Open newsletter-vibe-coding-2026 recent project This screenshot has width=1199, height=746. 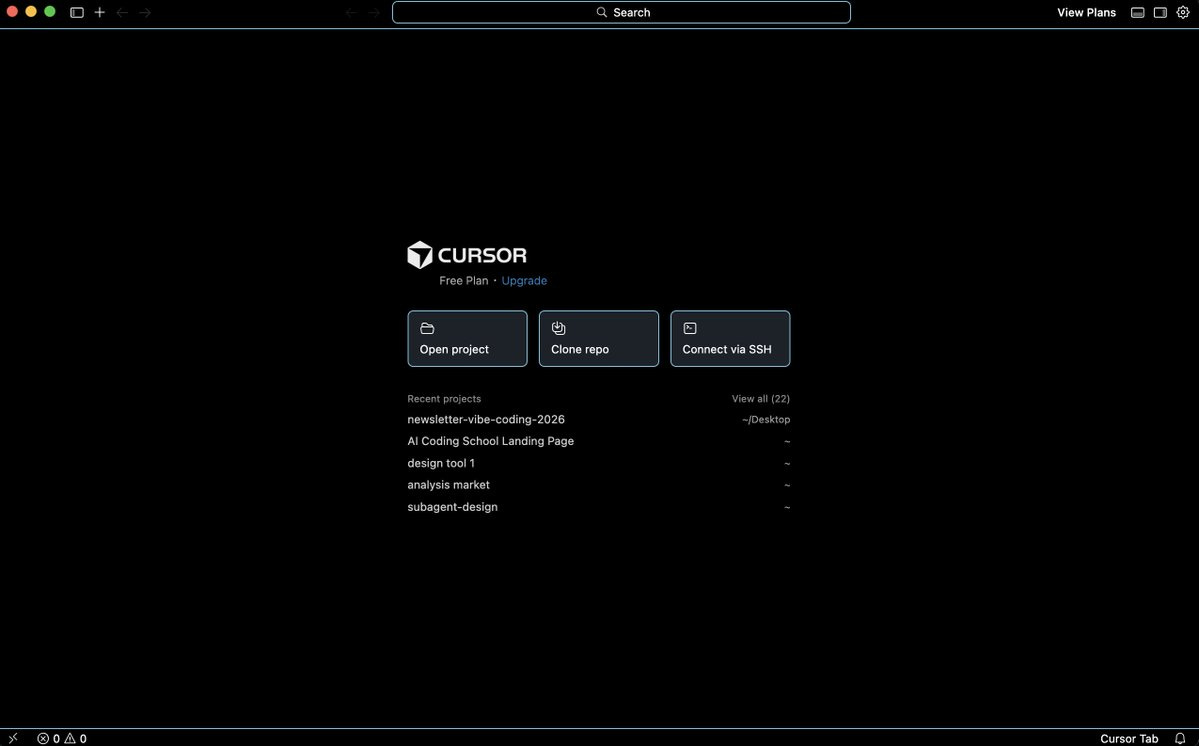pyautogui.click(x=599, y=420)
